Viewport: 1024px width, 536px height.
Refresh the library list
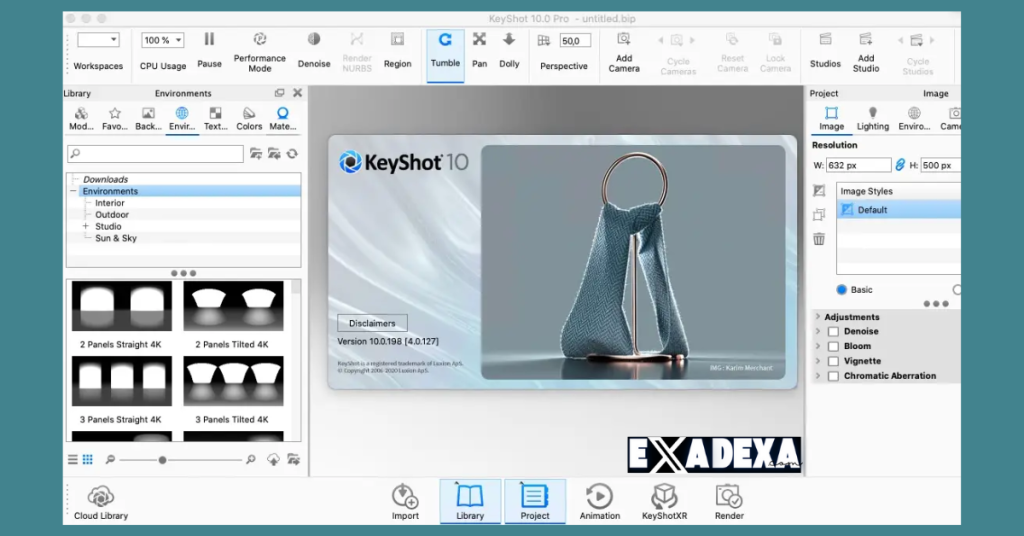[292, 153]
